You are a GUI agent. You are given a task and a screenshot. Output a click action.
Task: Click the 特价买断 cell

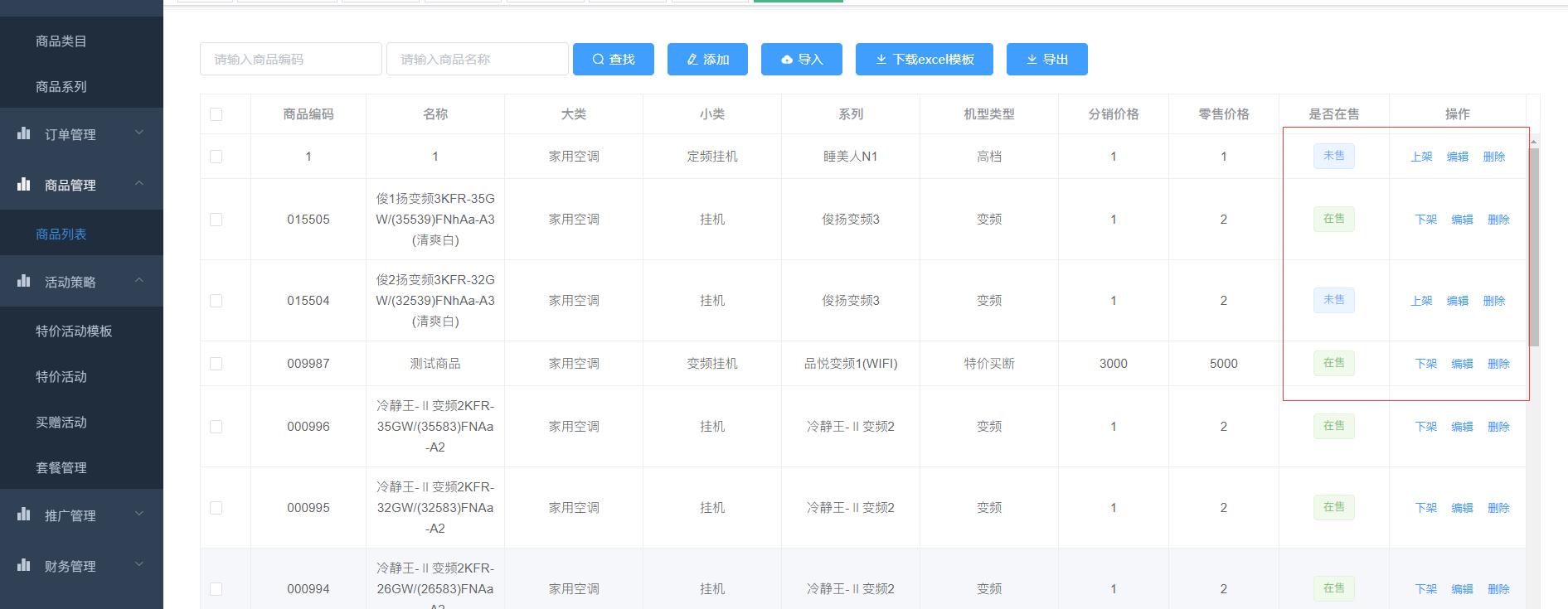(989, 364)
